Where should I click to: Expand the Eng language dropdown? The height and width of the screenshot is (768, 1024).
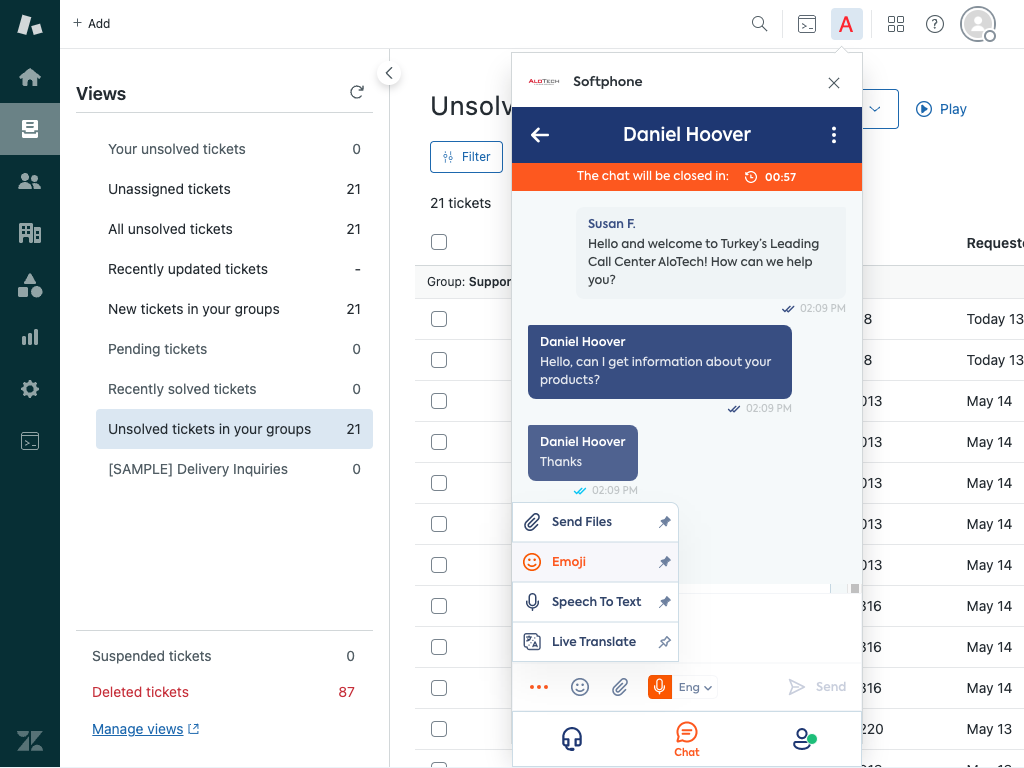pyautogui.click(x=696, y=687)
